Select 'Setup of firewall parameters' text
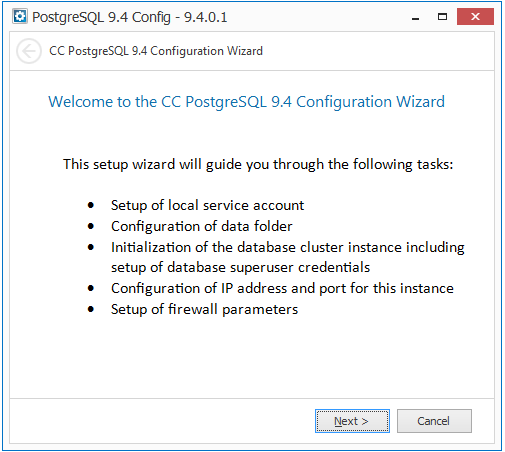Viewport: 505px width, 452px height. (x=204, y=310)
